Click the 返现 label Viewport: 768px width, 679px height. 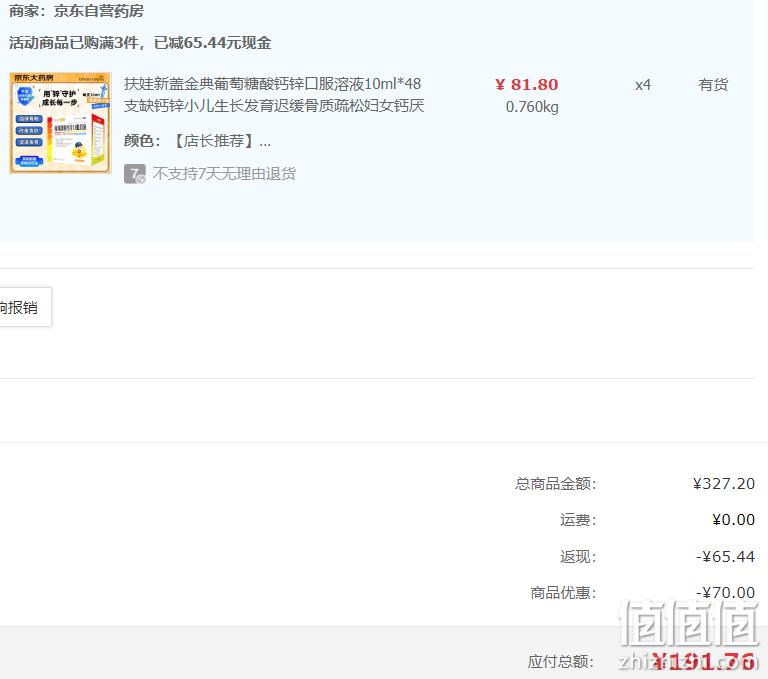(x=578, y=557)
